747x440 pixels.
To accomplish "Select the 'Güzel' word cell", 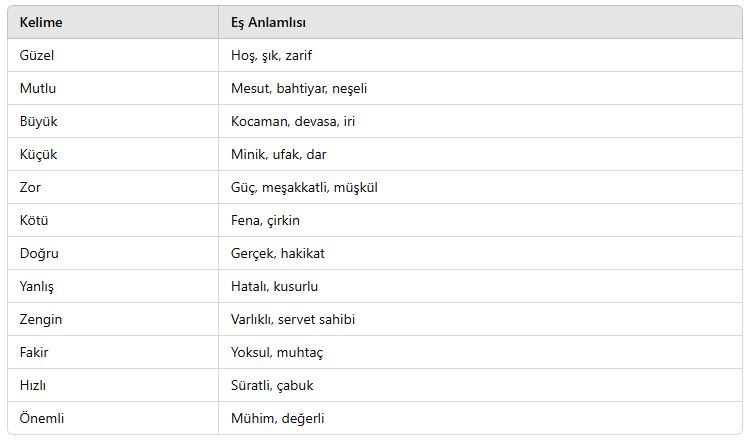I will 113,55.
